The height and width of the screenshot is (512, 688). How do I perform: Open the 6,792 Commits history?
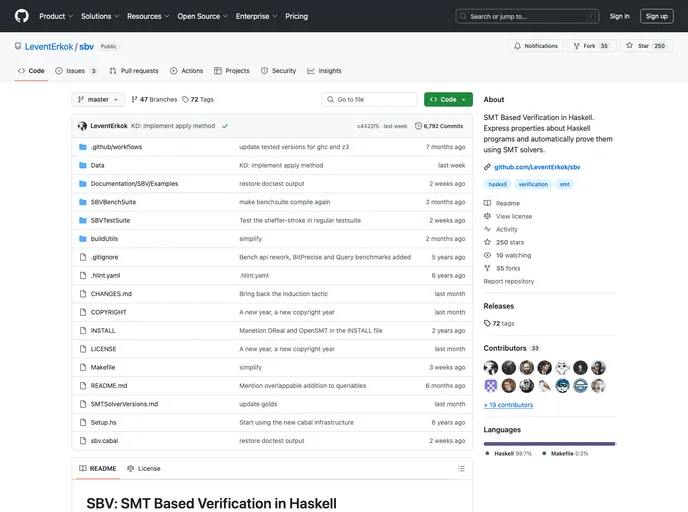point(439,126)
